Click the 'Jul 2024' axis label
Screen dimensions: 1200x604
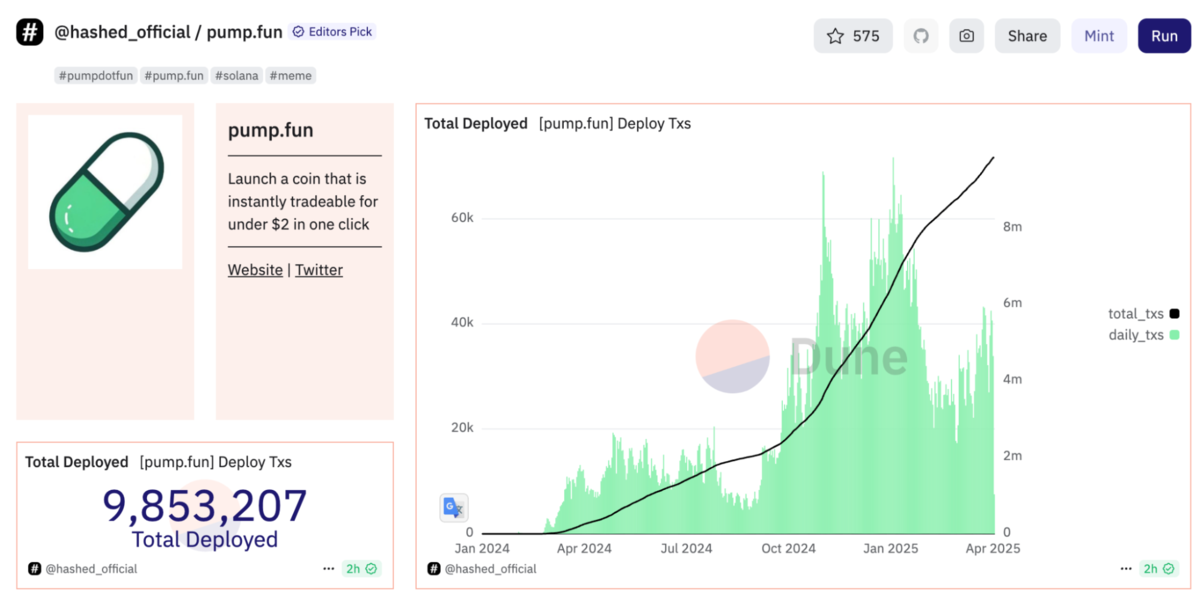(685, 549)
